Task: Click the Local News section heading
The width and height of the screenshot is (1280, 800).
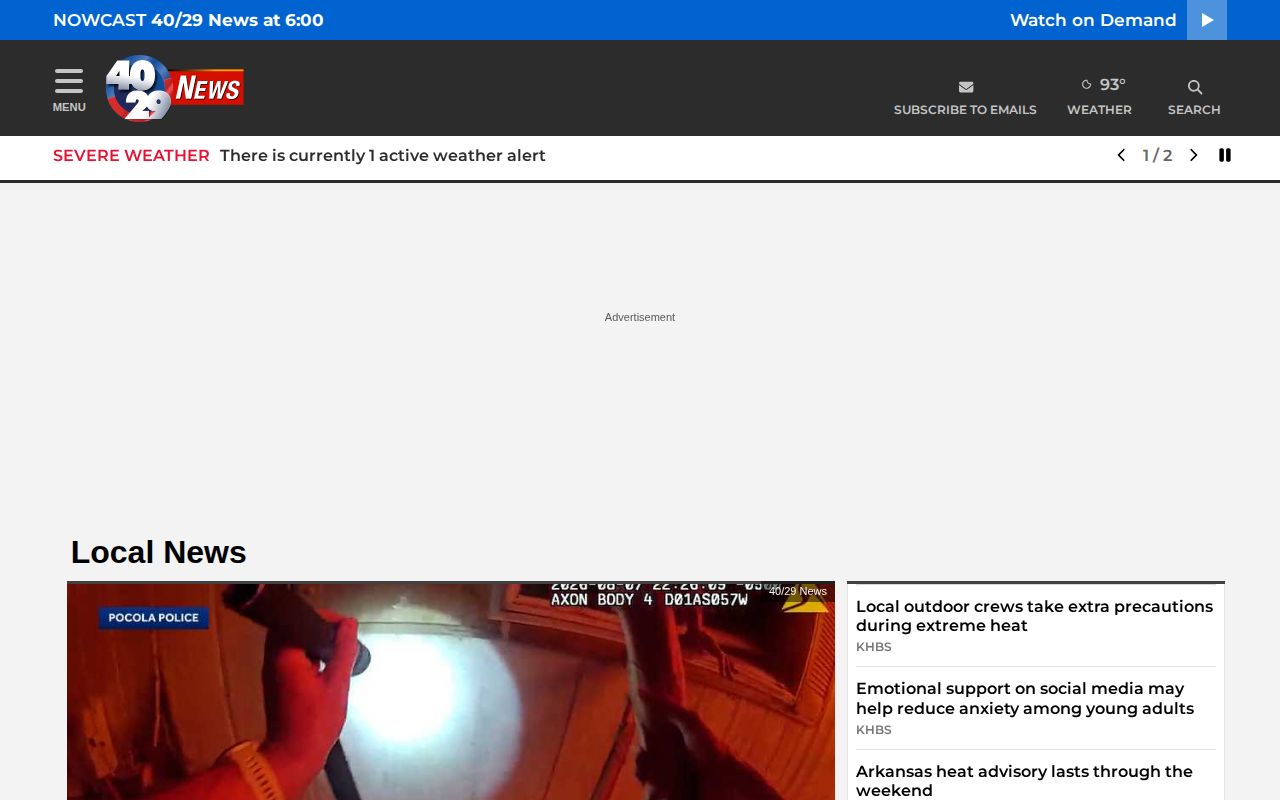Action: (158, 552)
